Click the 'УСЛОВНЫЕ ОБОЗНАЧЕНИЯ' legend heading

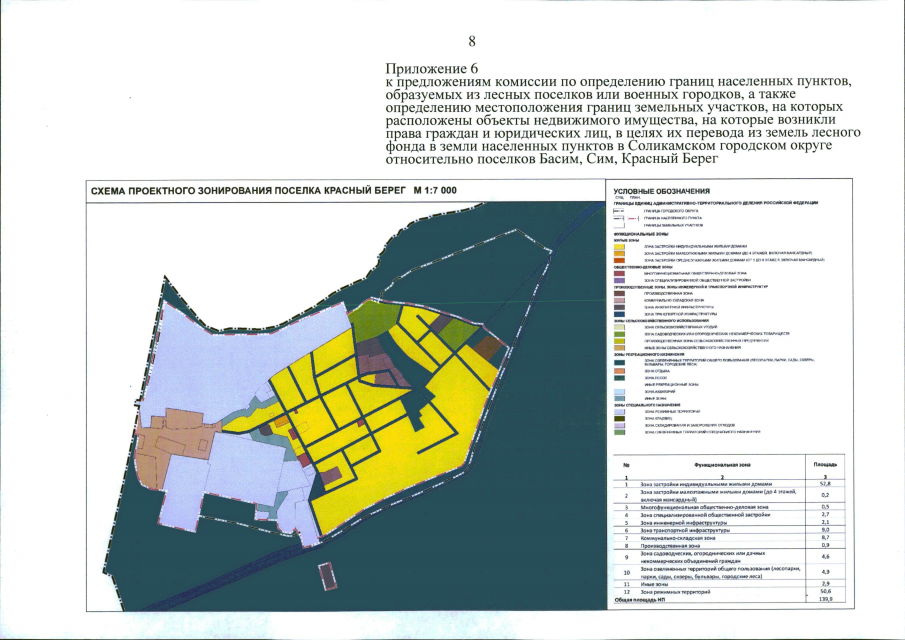point(661,192)
